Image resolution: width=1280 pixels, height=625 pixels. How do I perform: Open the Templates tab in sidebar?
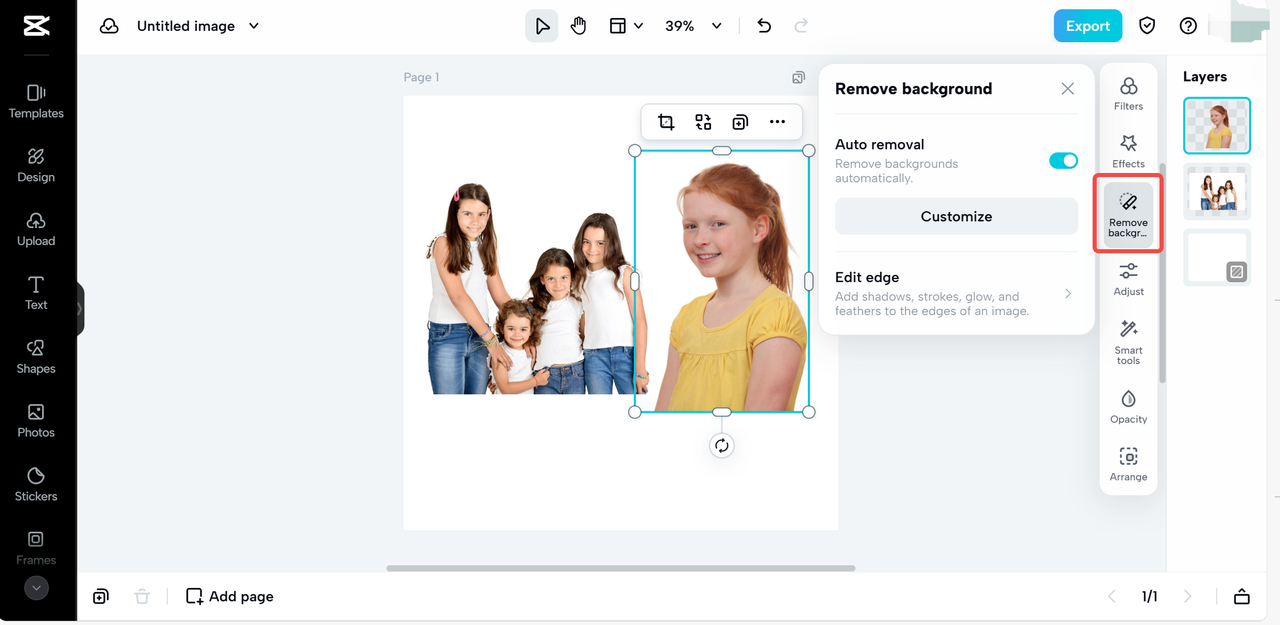(x=36, y=101)
